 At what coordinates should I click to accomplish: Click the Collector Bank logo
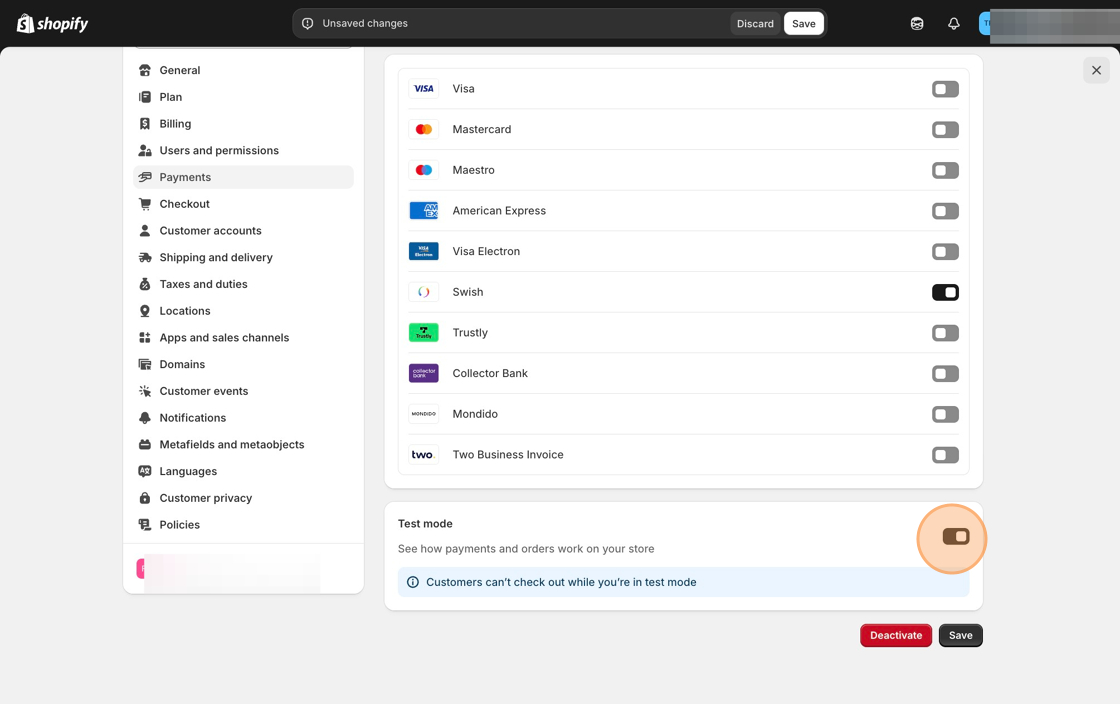424,373
